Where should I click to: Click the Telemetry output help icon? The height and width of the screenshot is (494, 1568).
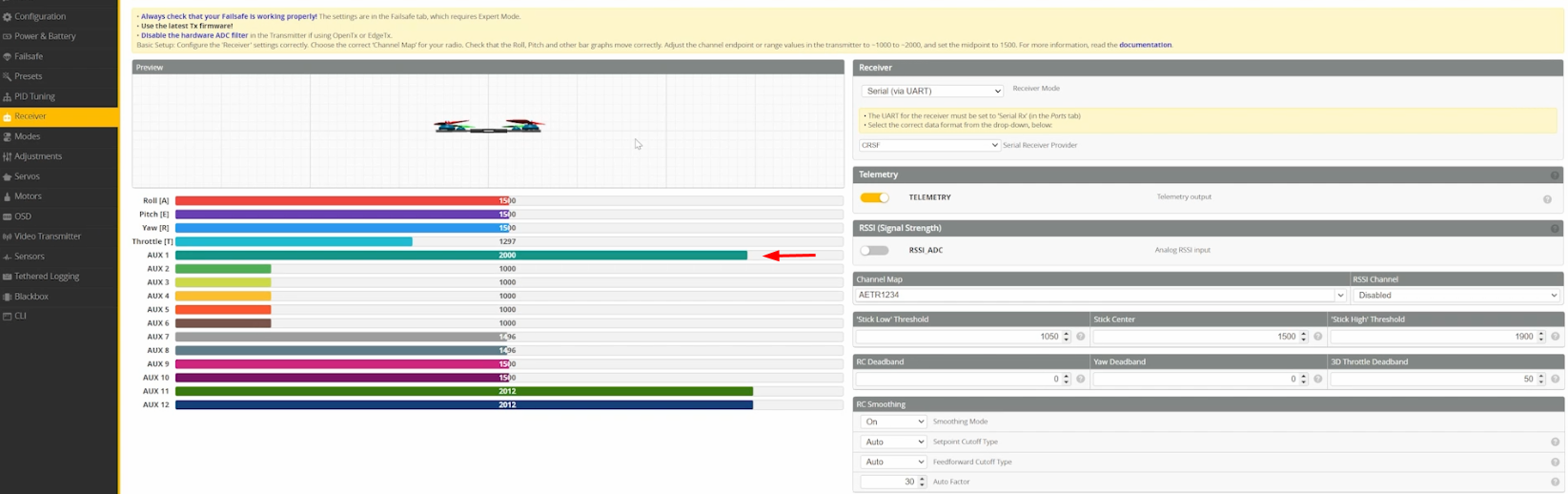(1546, 199)
